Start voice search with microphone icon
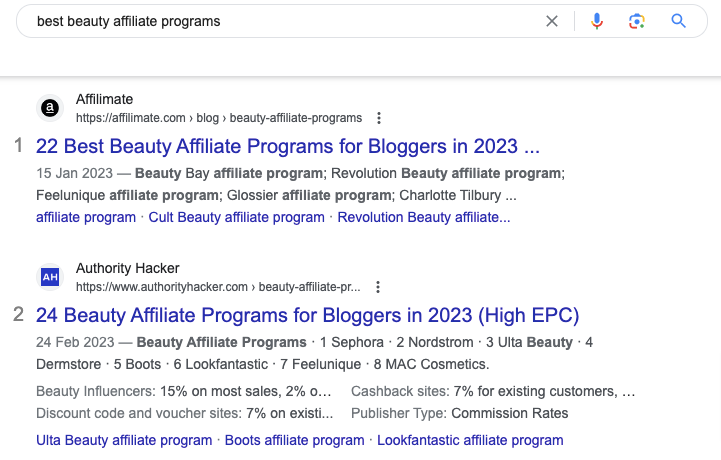This screenshot has height=460, width=721. (x=597, y=21)
